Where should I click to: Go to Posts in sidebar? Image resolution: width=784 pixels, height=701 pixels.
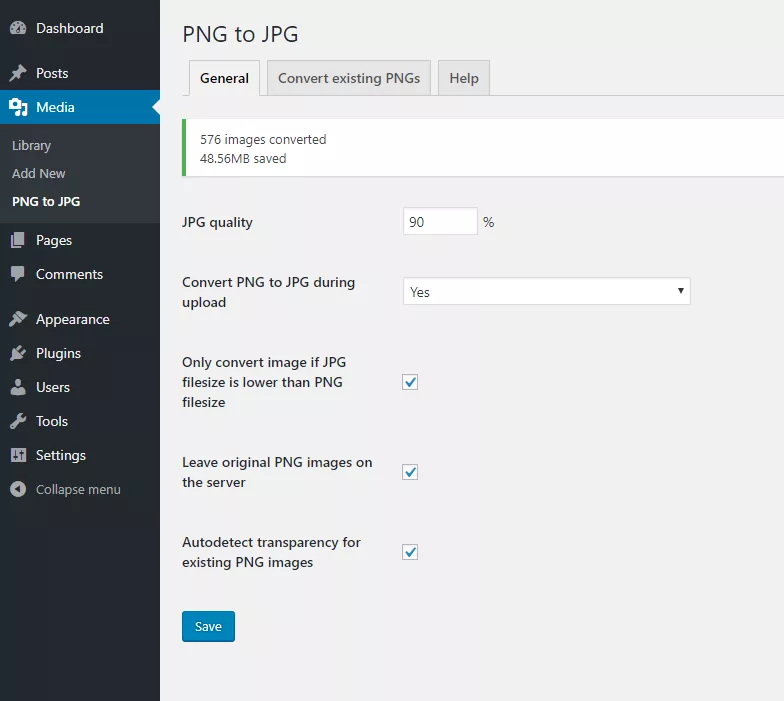[x=52, y=73]
